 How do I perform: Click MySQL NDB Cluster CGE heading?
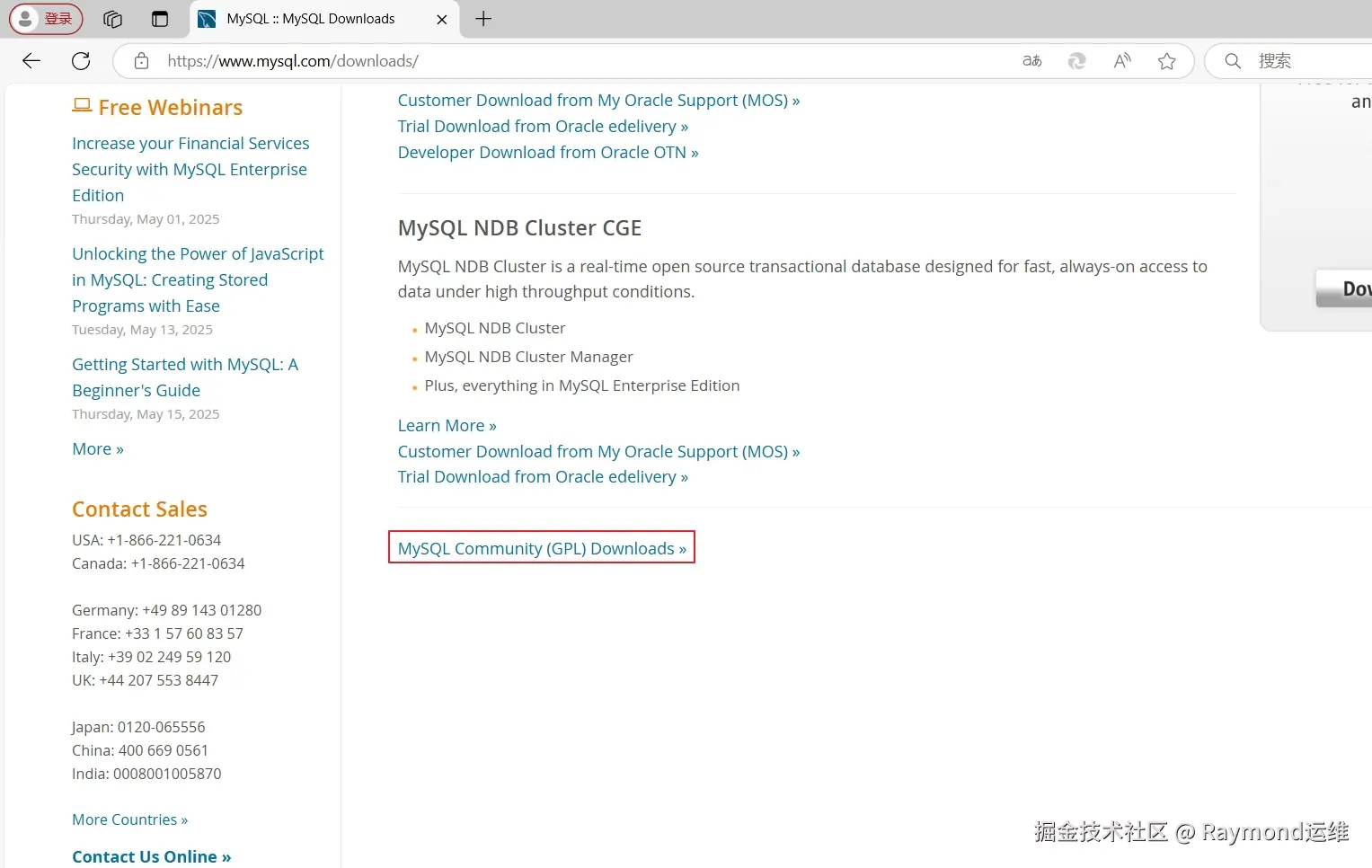(519, 228)
